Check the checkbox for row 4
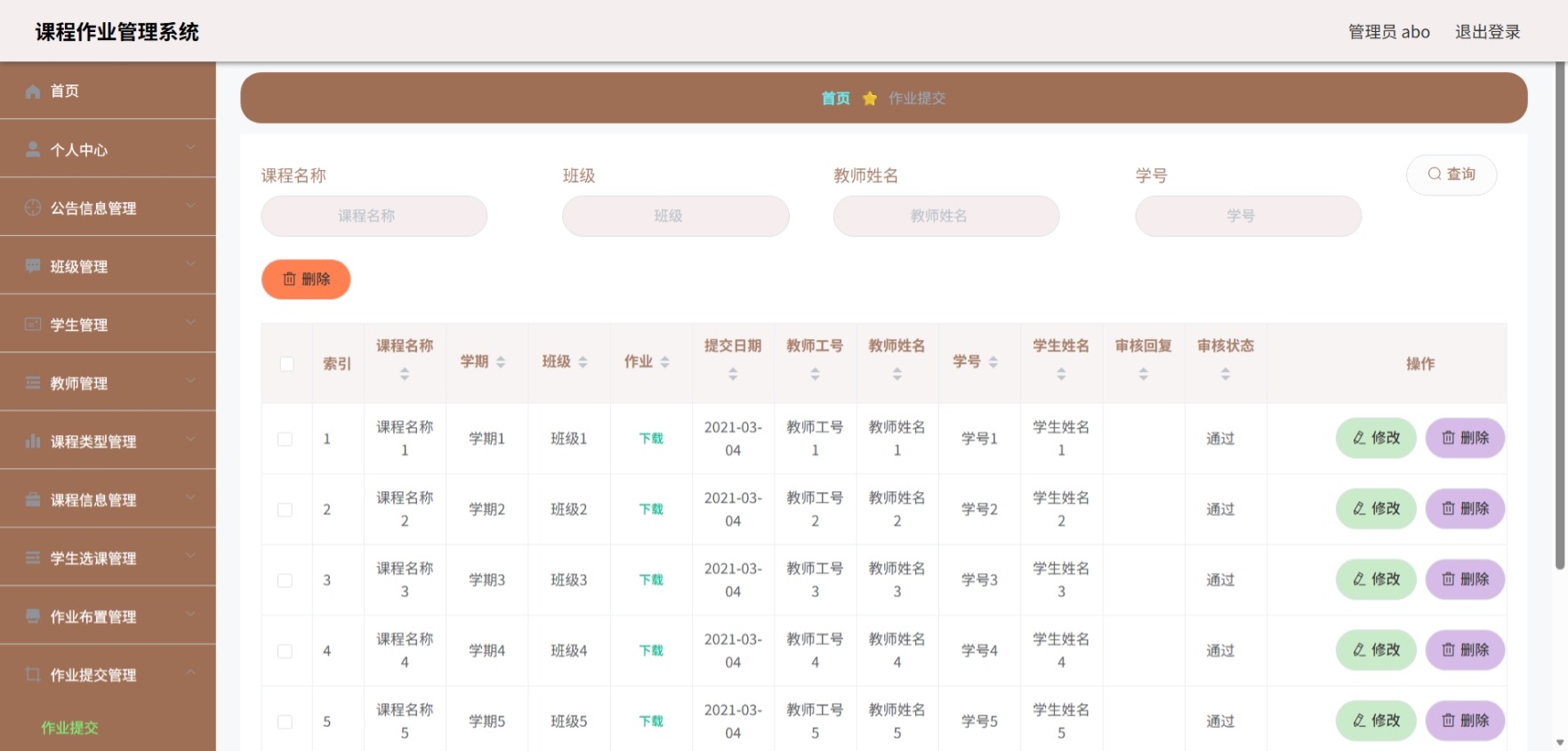 click(x=285, y=651)
